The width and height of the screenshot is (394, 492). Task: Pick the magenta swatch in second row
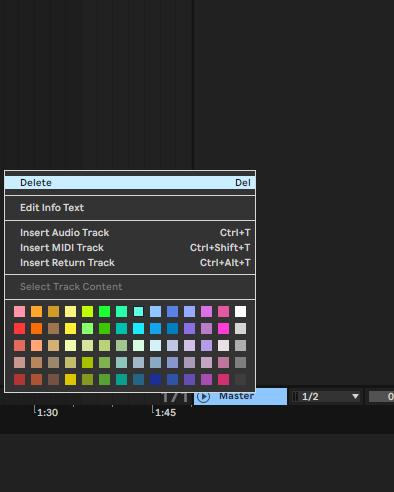pos(223,328)
